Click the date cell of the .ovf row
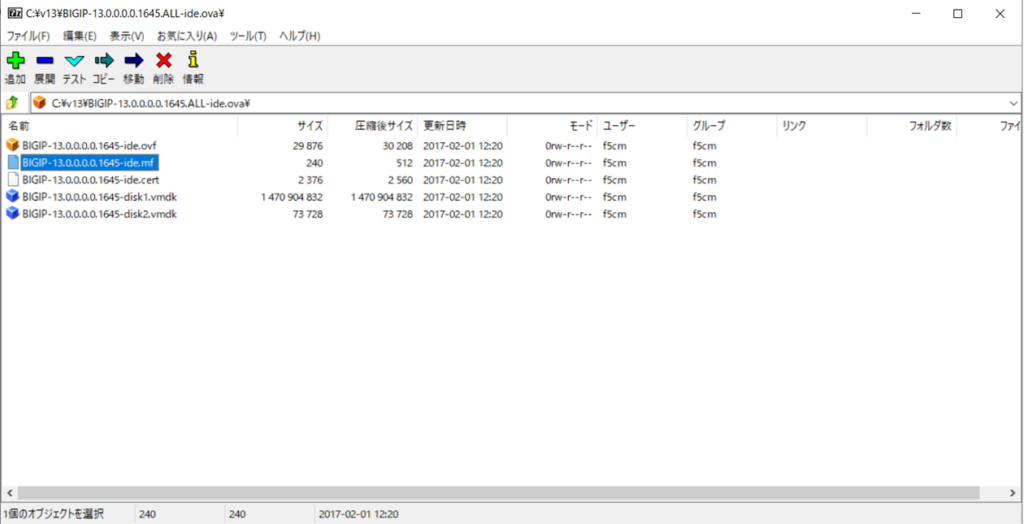The height and width of the screenshot is (524, 1024). 462,145
